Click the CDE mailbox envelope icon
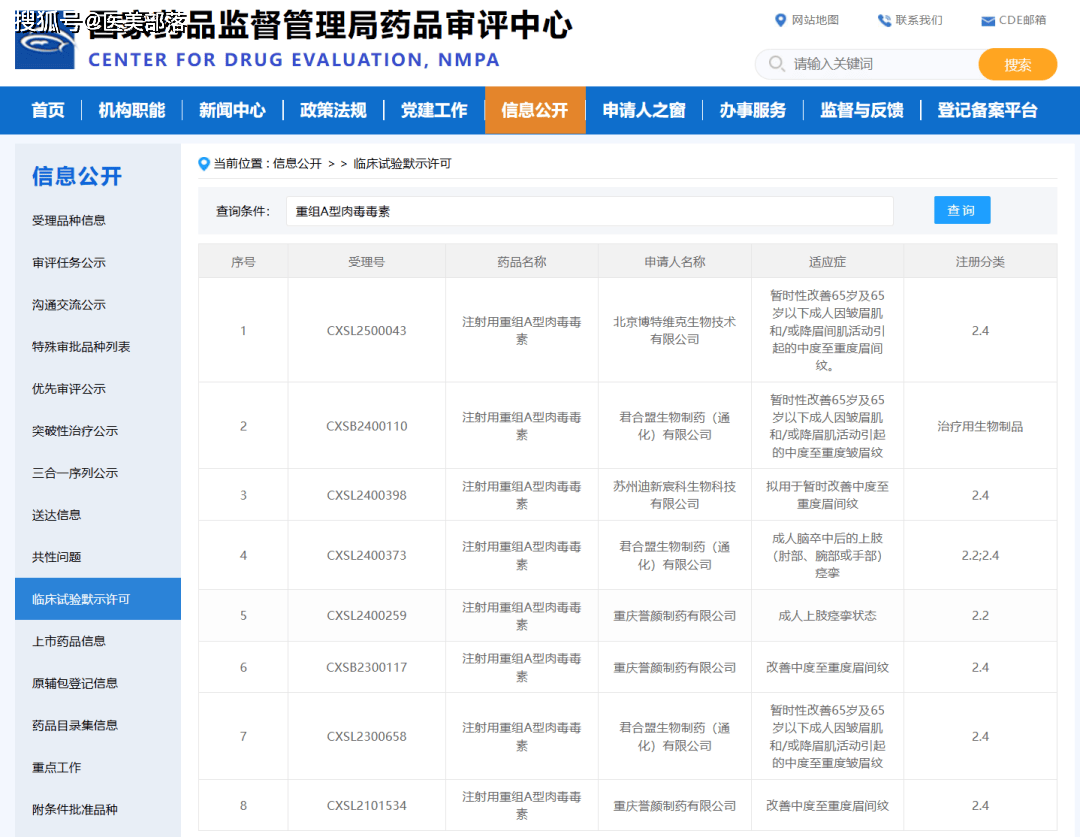 (x=987, y=21)
